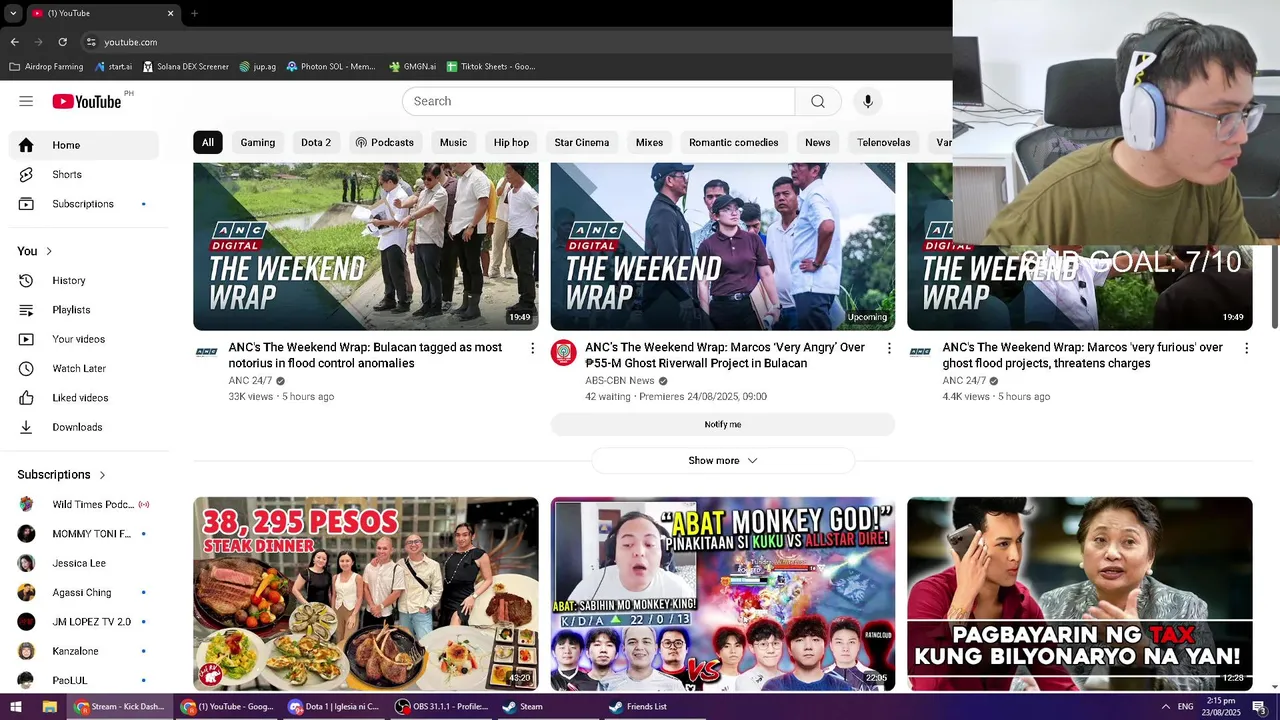Click the browser address bar
The height and width of the screenshot is (720, 1280).
pos(515,42)
